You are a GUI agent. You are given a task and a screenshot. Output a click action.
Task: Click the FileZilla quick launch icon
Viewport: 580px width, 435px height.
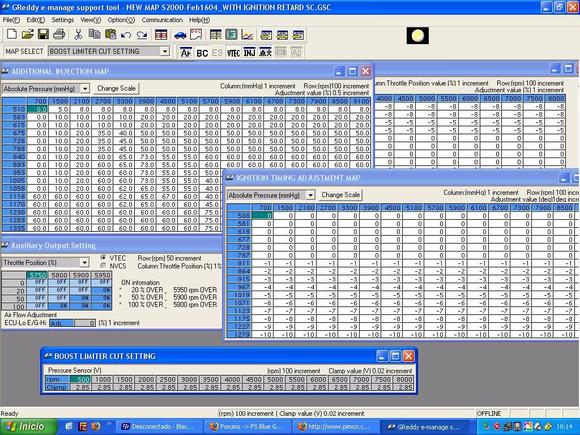83,426
